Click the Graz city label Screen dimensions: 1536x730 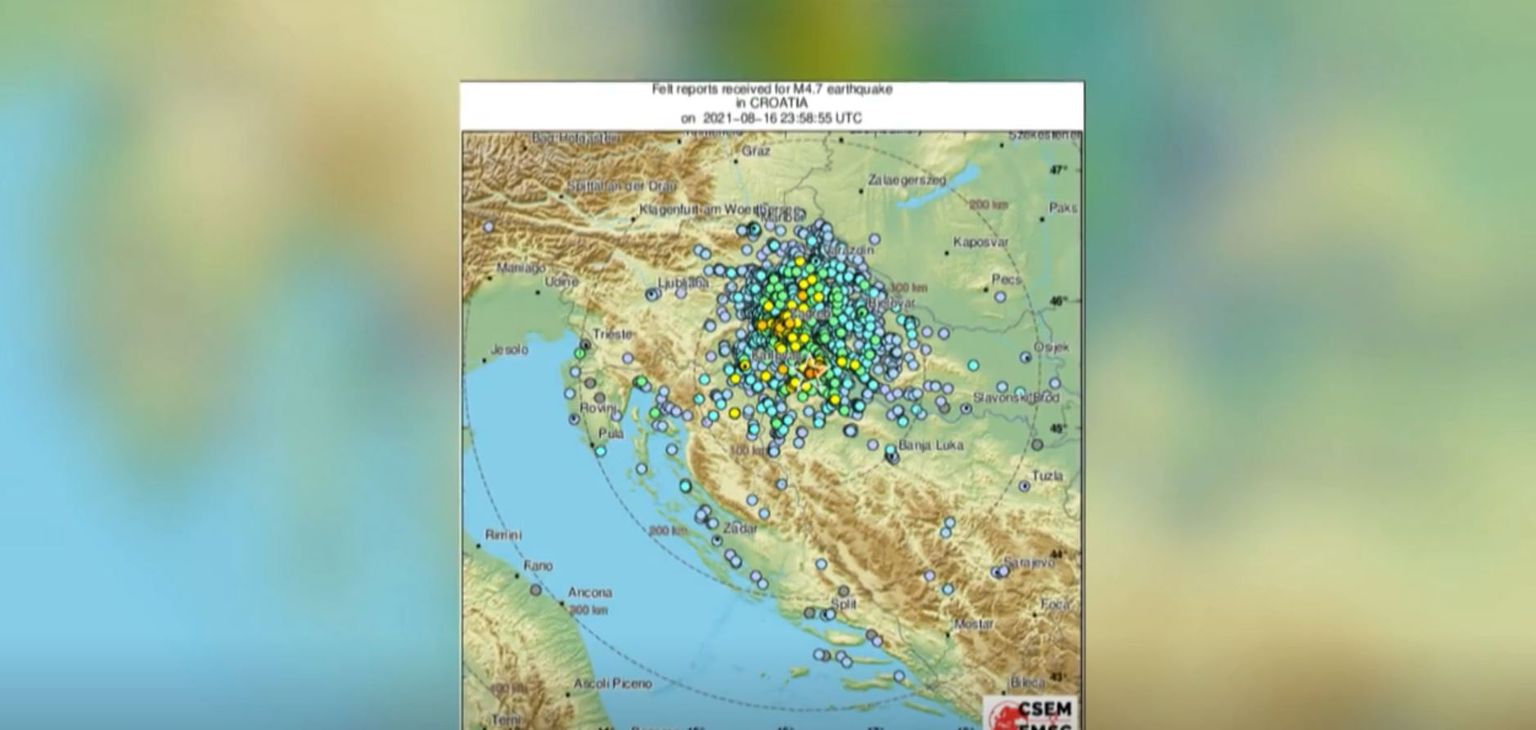pos(755,152)
